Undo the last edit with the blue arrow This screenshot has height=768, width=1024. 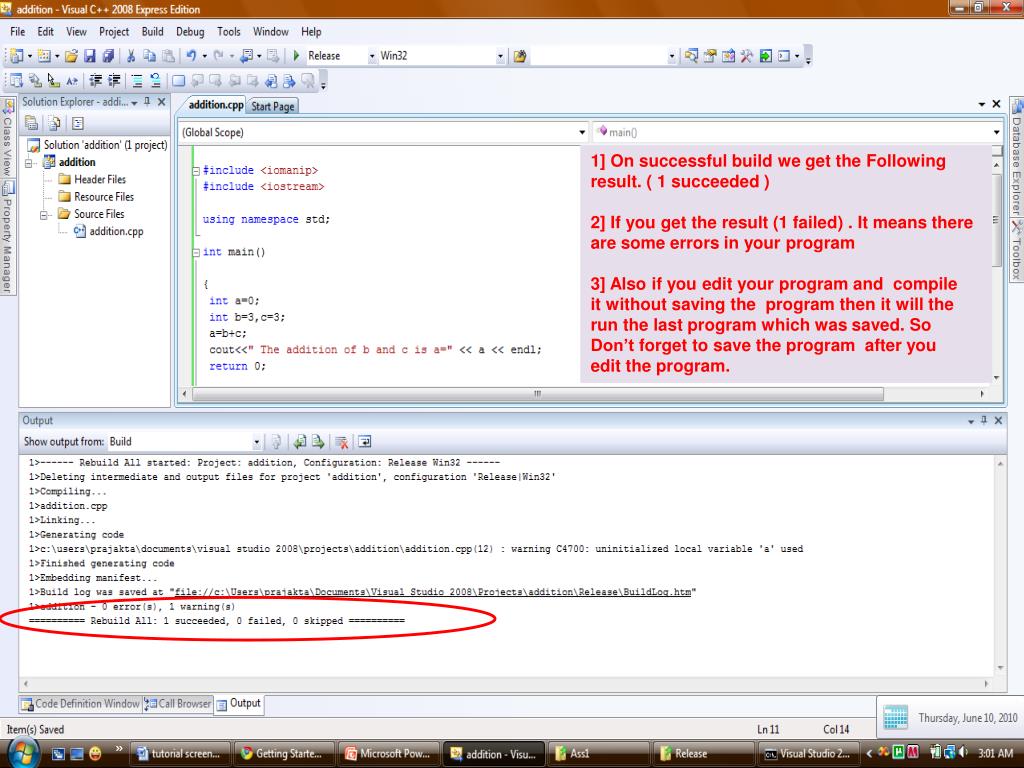pos(191,56)
